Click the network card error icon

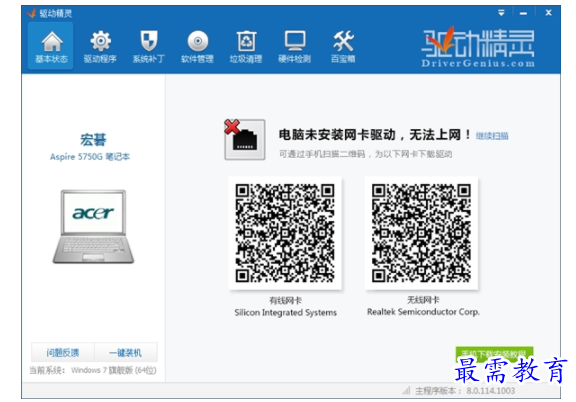245,139
